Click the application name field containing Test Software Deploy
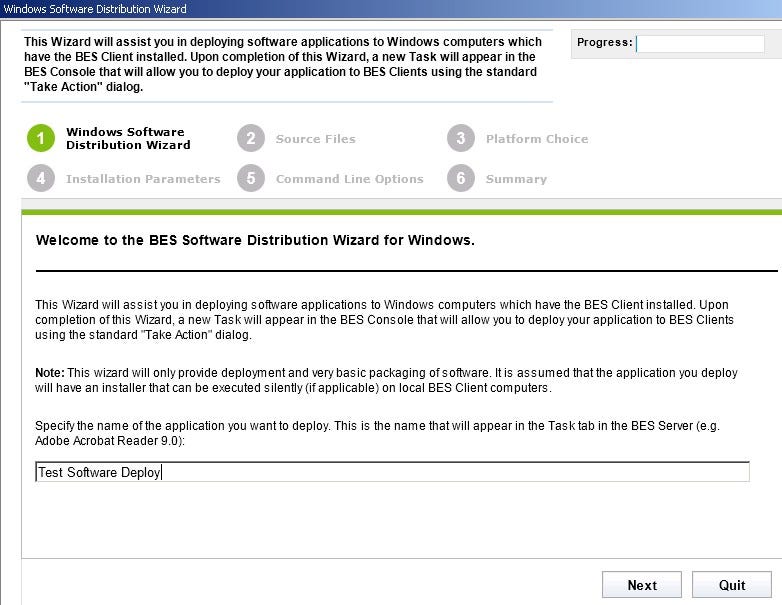The width and height of the screenshot is (782, 605). click(x=392, y=472)
